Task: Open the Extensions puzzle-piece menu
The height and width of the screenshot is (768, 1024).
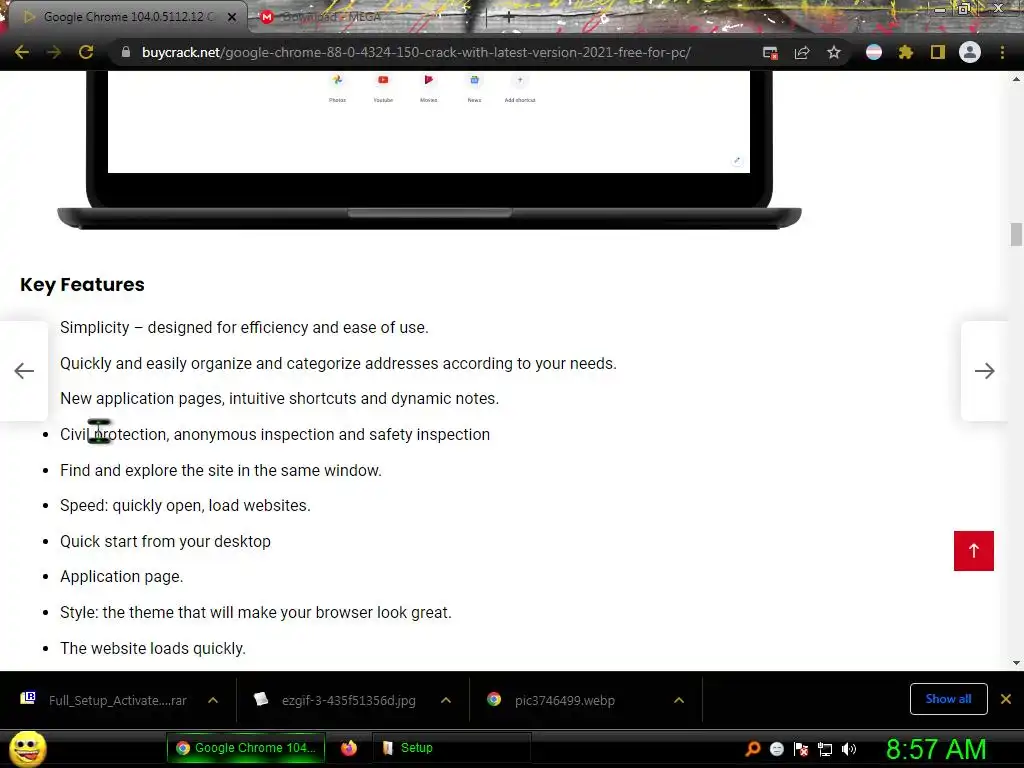Action: click(906, 52)
